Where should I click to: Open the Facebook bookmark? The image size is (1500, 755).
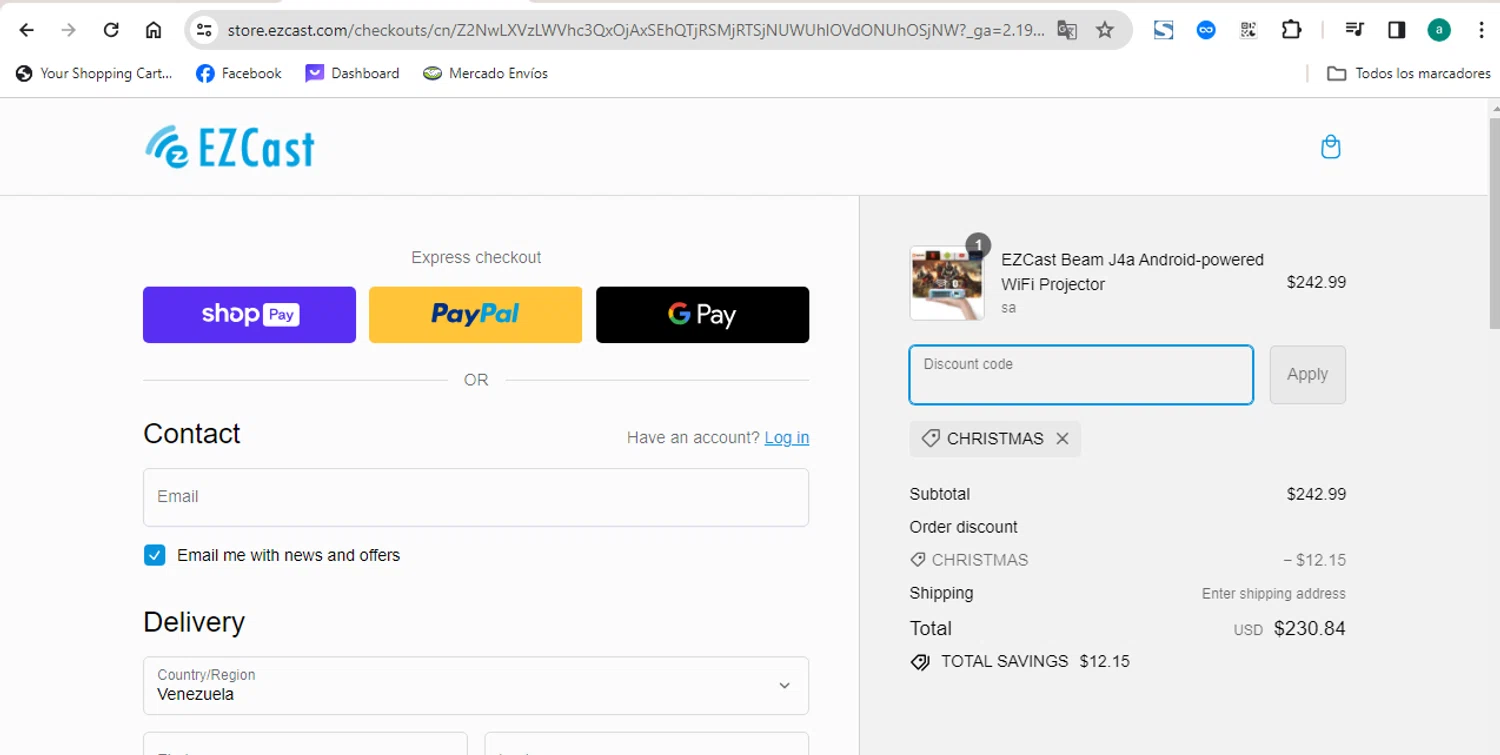(239, 73)
